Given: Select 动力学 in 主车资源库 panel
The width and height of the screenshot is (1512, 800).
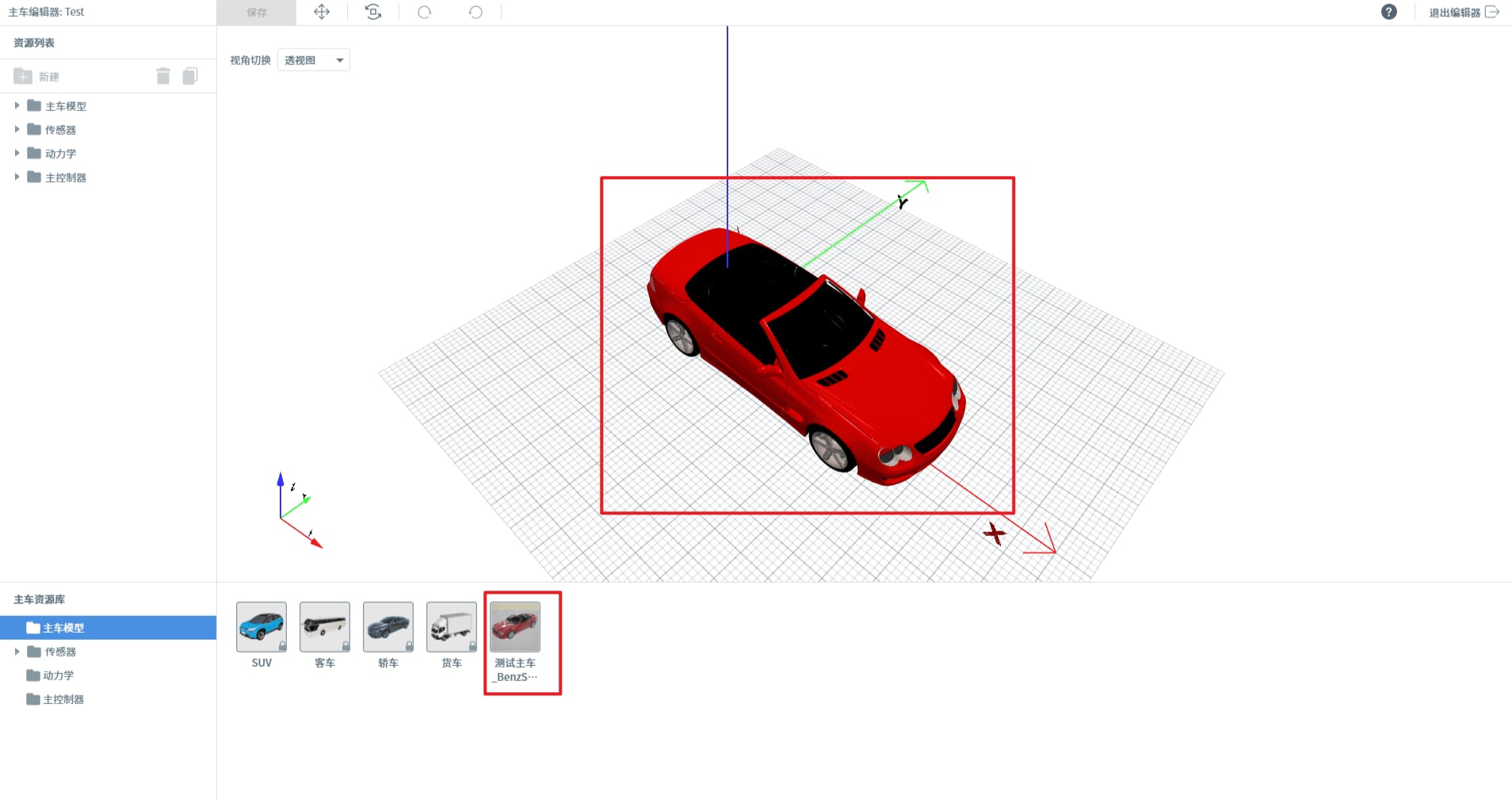Looking at the screenshot, I should [59, 676].
